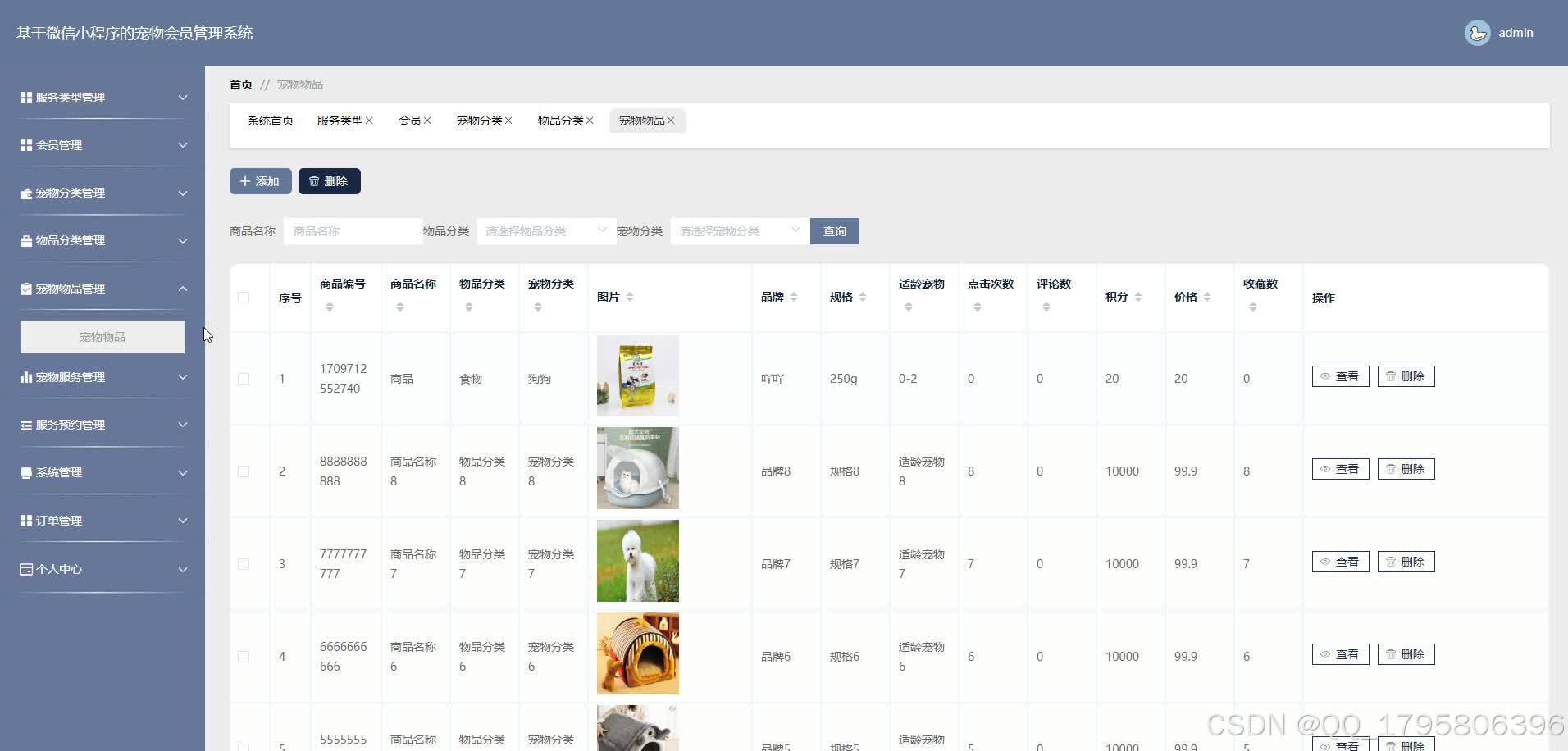Open the striped pet house thumbnail
The image size is (1568, 751).
pos(638,653)
